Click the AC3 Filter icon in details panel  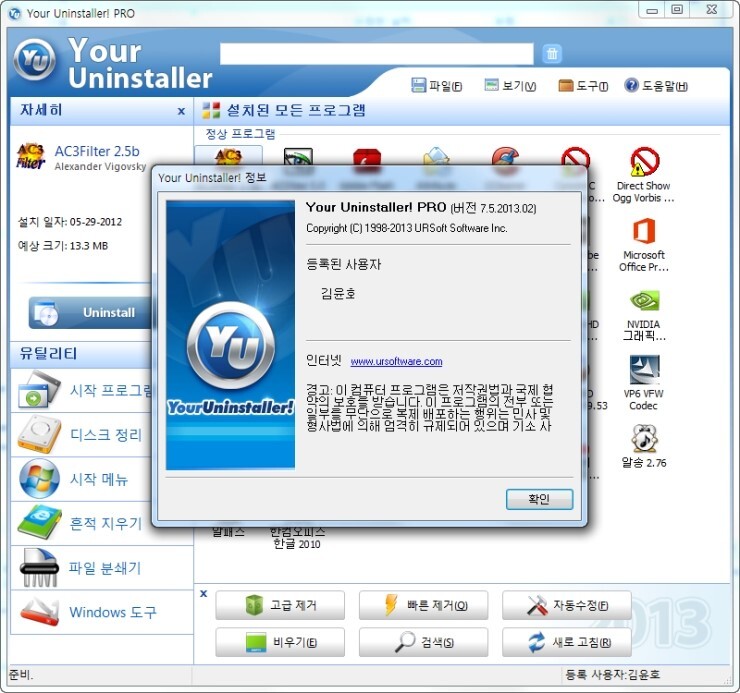point(31,157)
